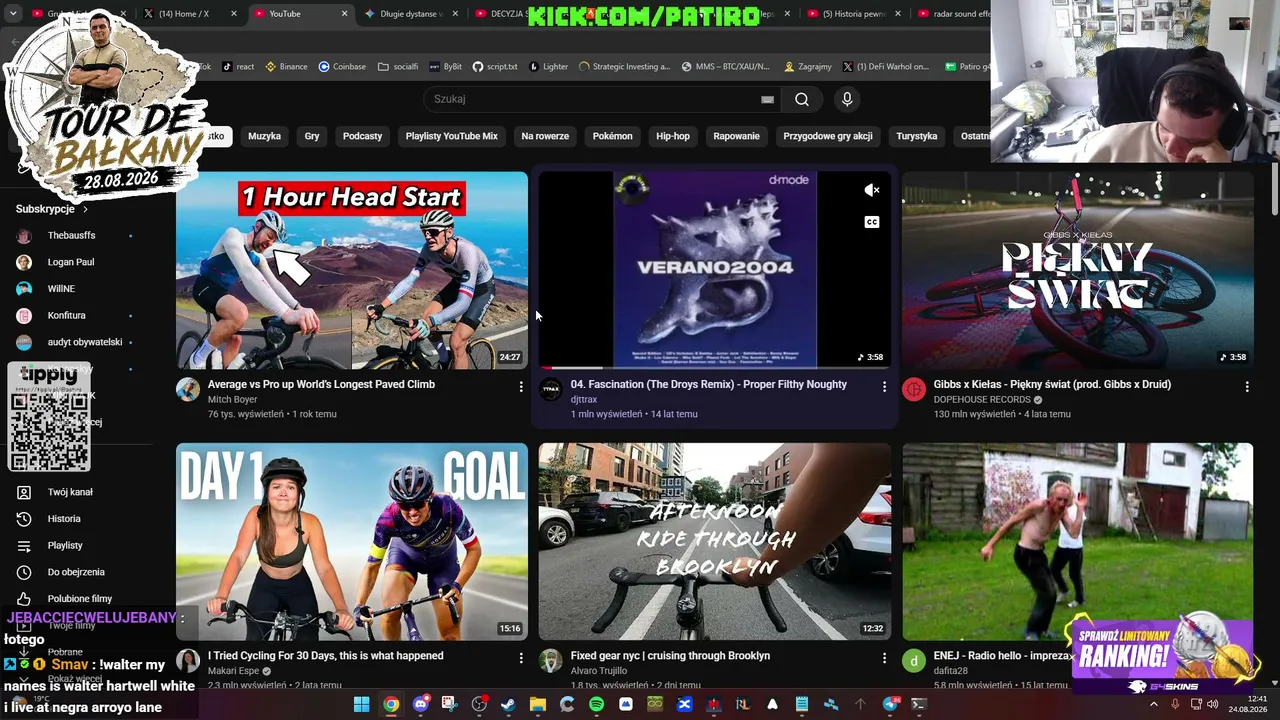Image resolution: width=1280 pixels, height=720 pixels.
Task: Toggle captions on Fascination video preview
Action: click(x=872, y=222)
